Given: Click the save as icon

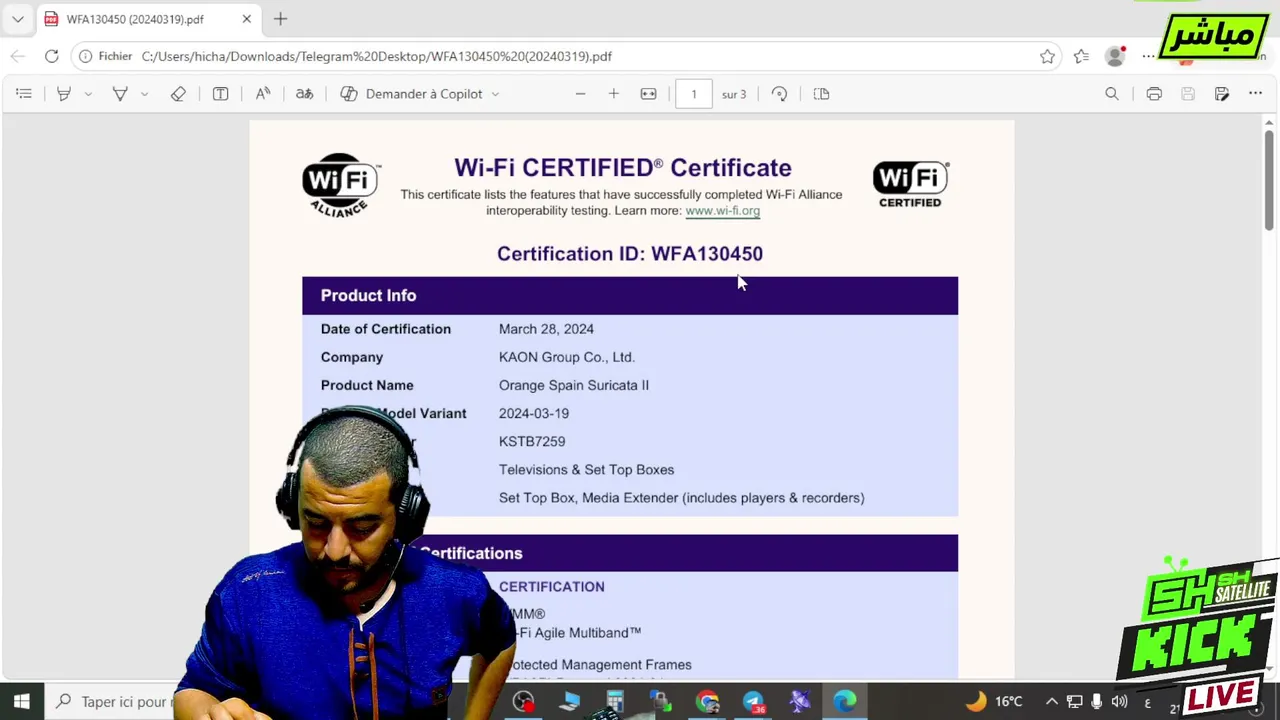Looking at the screenshot, I should (1222, 94).
